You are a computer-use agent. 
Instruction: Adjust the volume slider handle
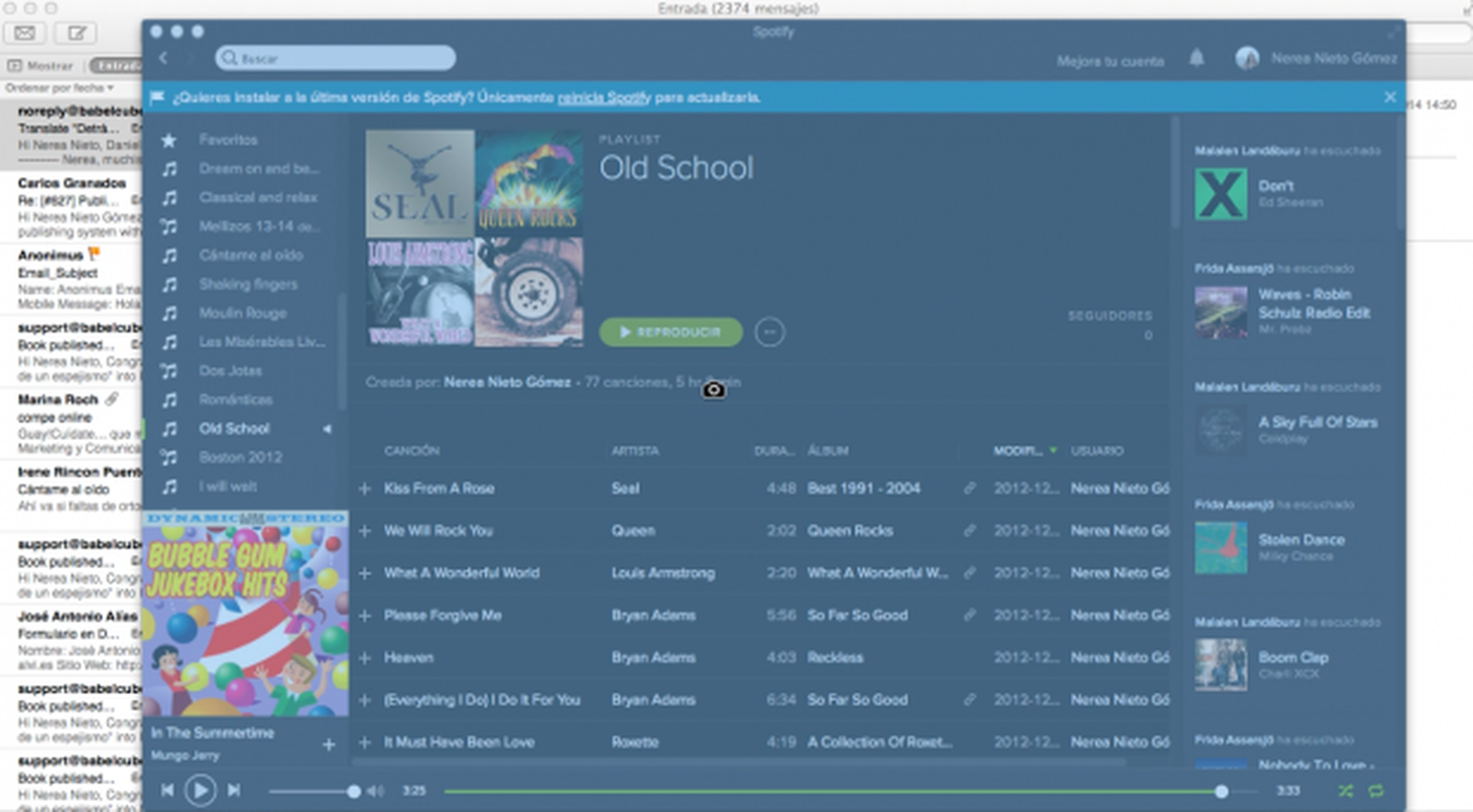click(354, 791)
